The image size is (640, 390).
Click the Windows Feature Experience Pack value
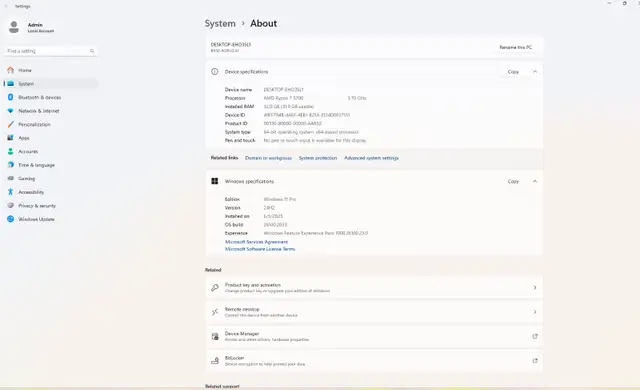pos(316,233)
